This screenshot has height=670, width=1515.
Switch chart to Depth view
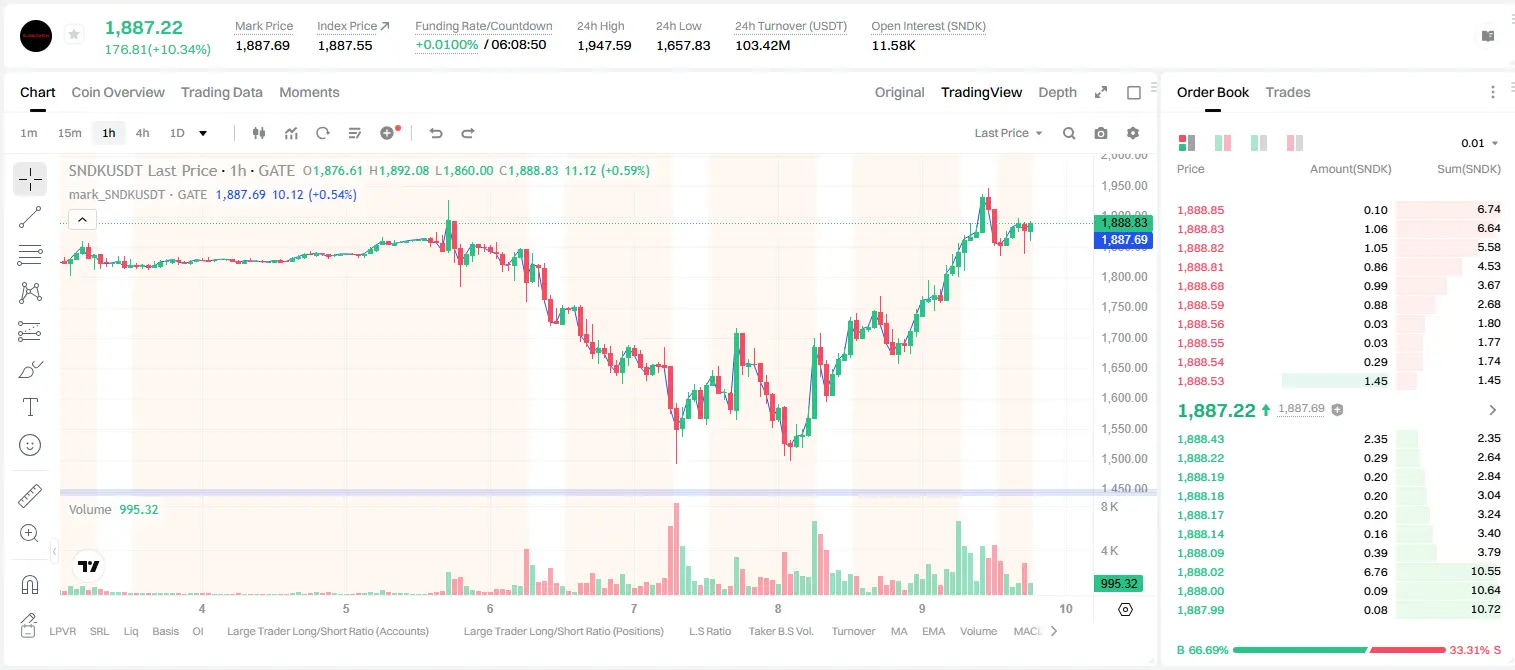click(x=1057, y=92)
